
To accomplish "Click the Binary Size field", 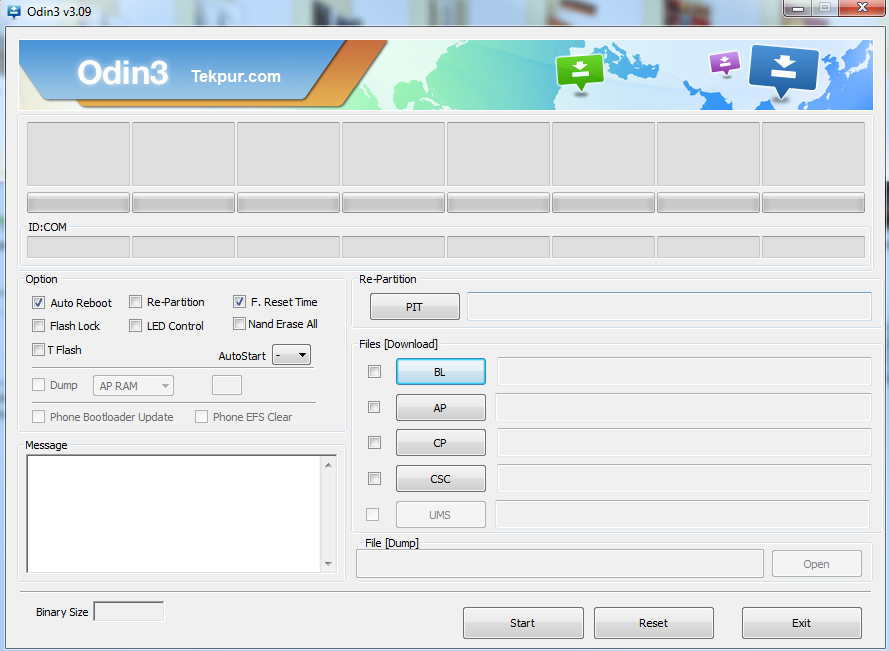I will click(129, 611).
